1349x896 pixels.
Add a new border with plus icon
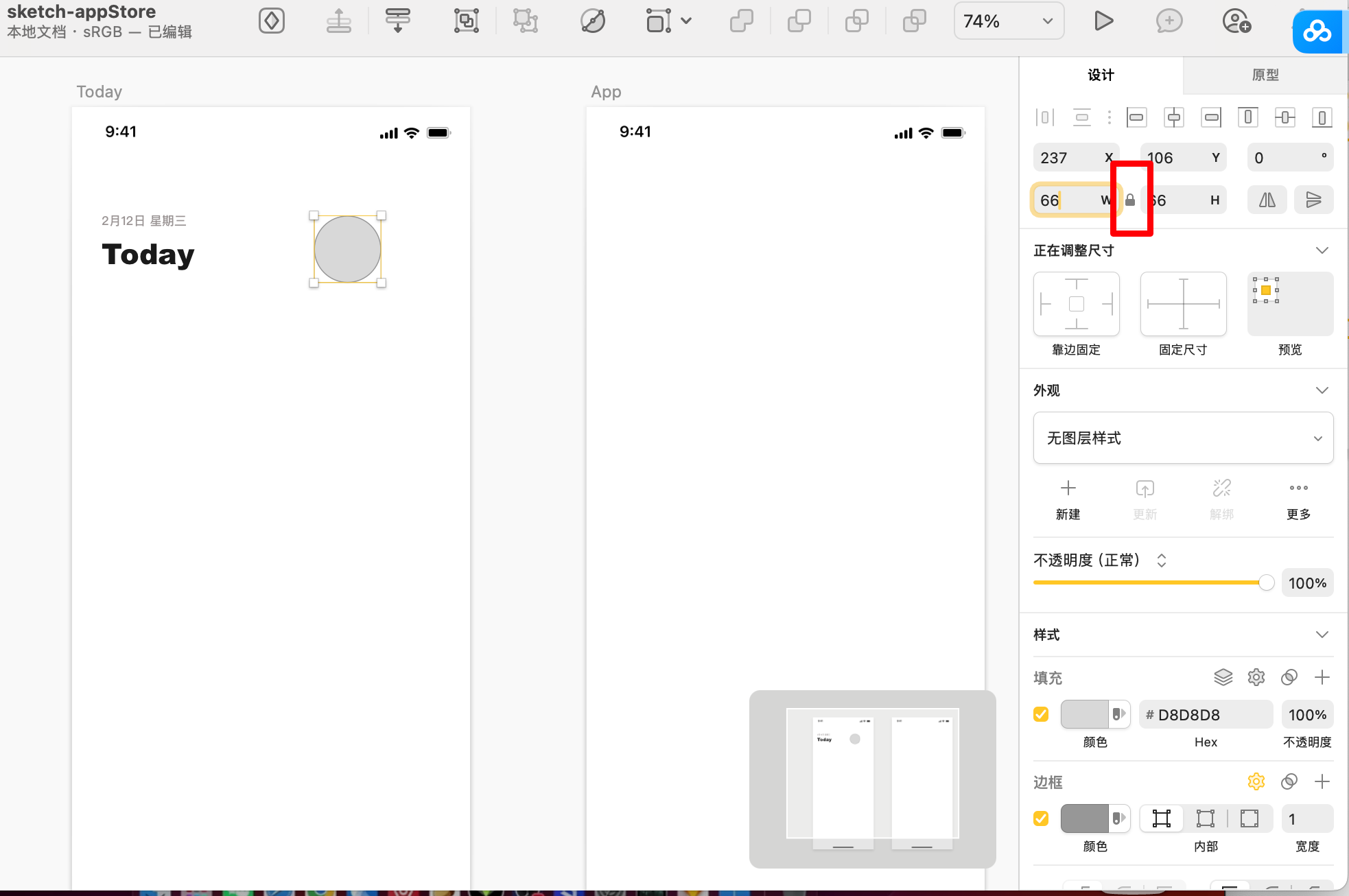pyautogui.click(x=1322, y=781)
